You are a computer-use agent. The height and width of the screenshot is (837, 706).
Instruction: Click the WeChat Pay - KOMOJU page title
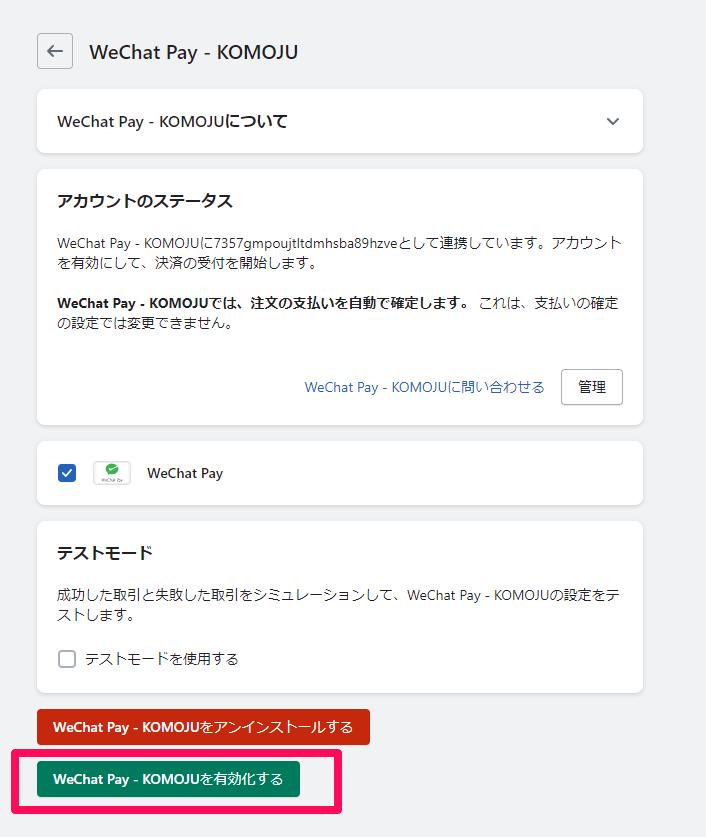coord(194,52)
